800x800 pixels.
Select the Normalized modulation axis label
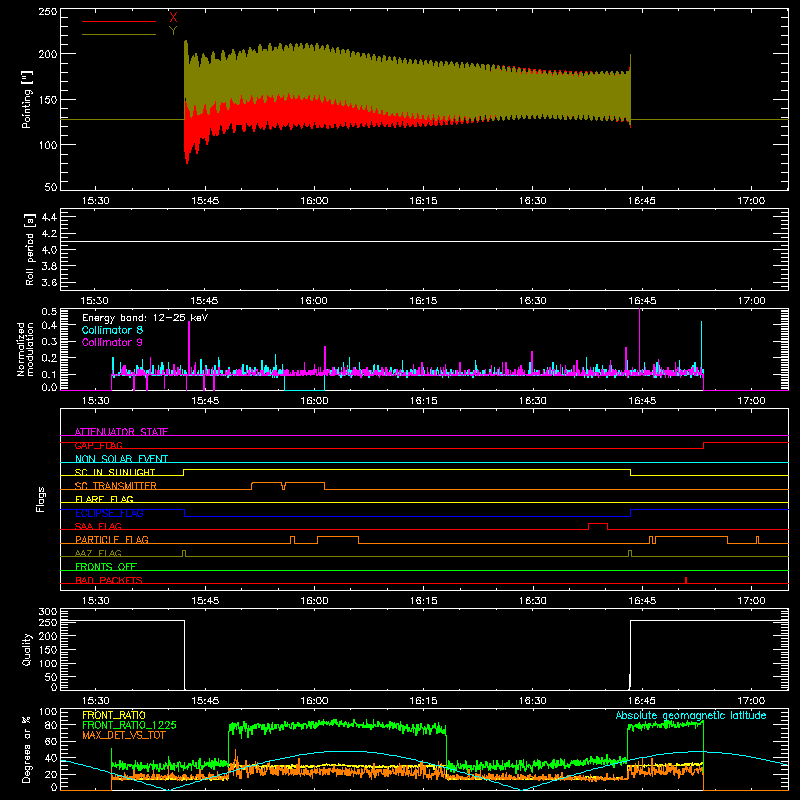tap(26, 349)
